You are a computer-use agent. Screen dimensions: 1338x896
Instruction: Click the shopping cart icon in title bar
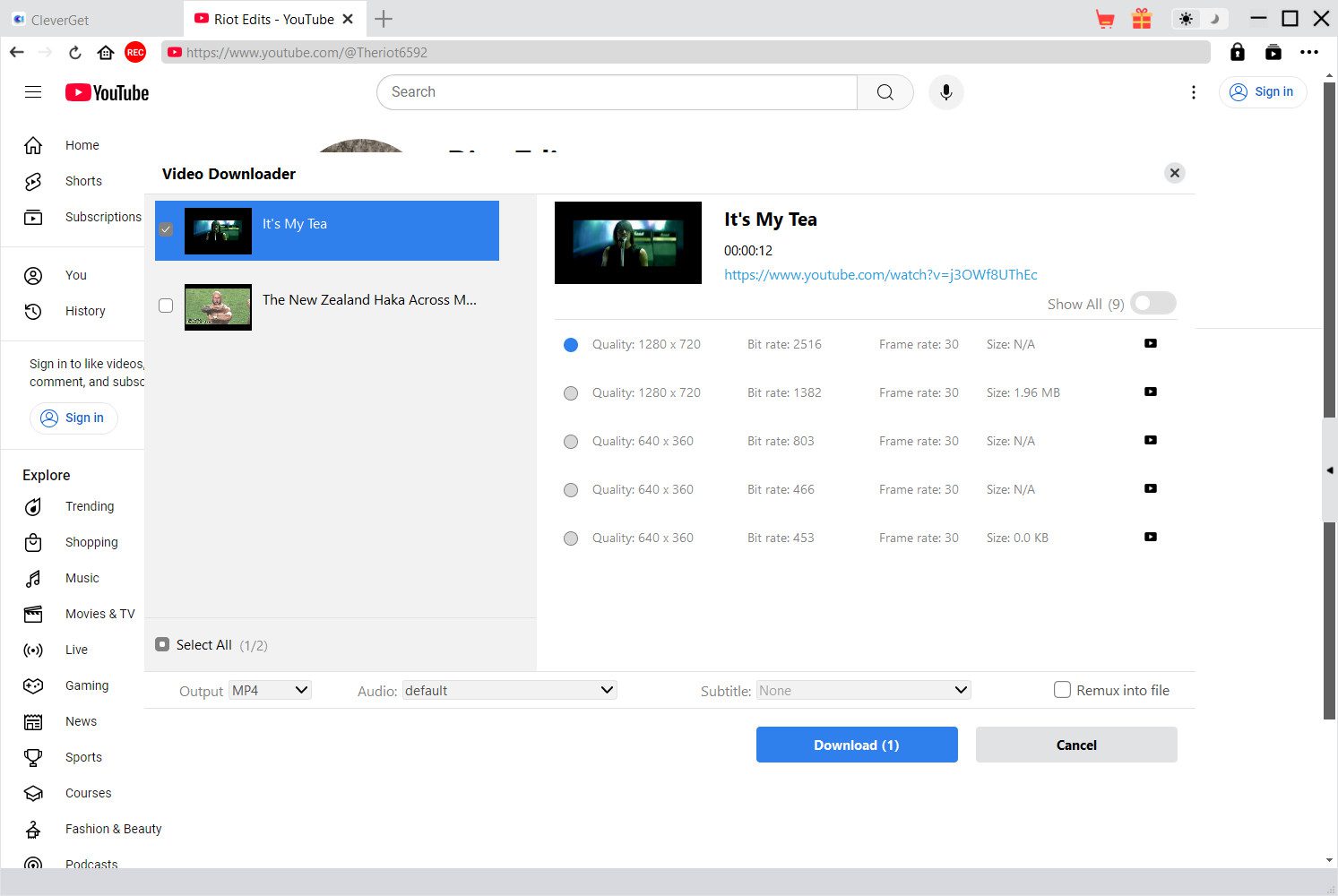coord(1105,19)
